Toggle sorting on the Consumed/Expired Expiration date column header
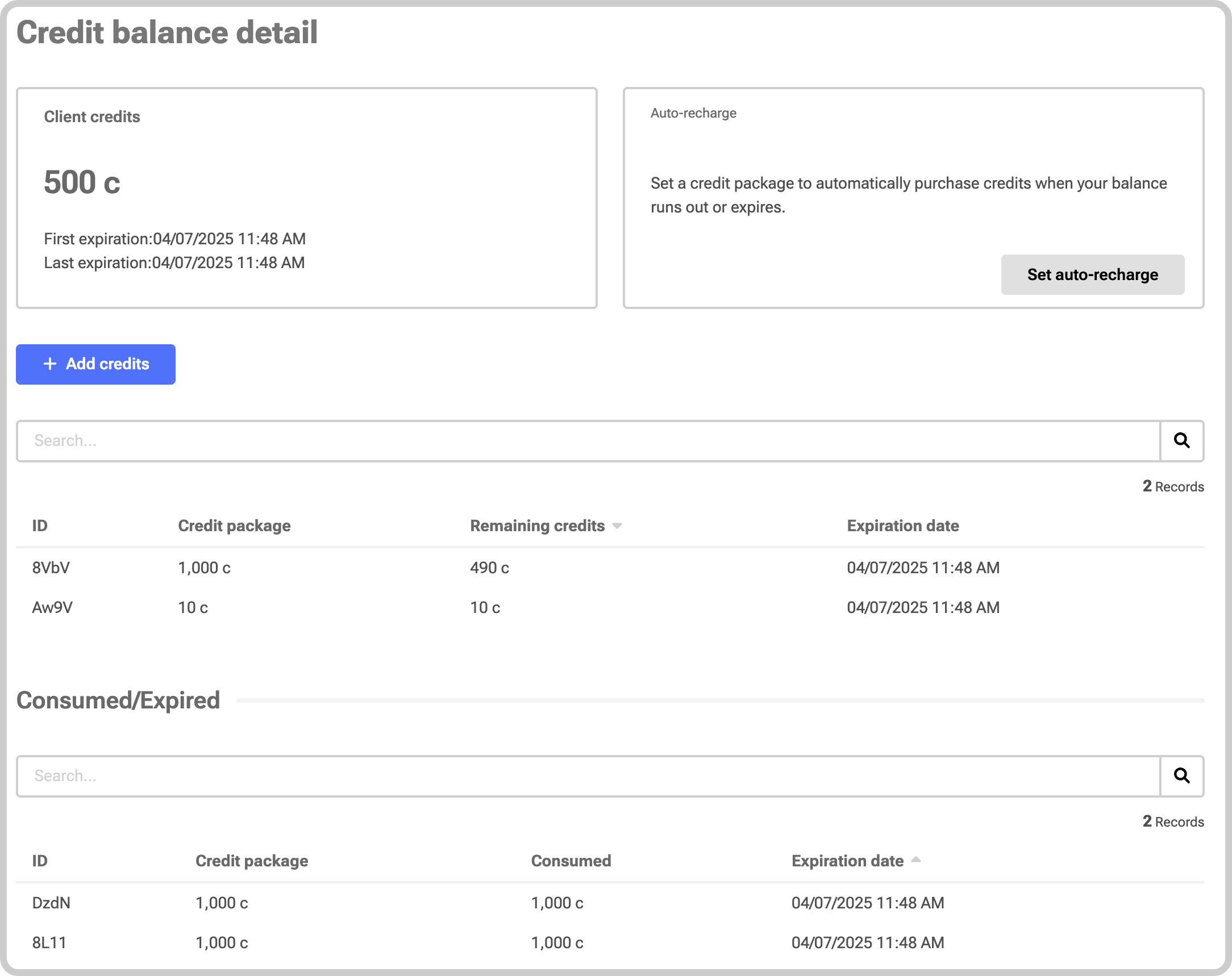The width and height of the screenshot is (1232, 976). tap(856, 861)
